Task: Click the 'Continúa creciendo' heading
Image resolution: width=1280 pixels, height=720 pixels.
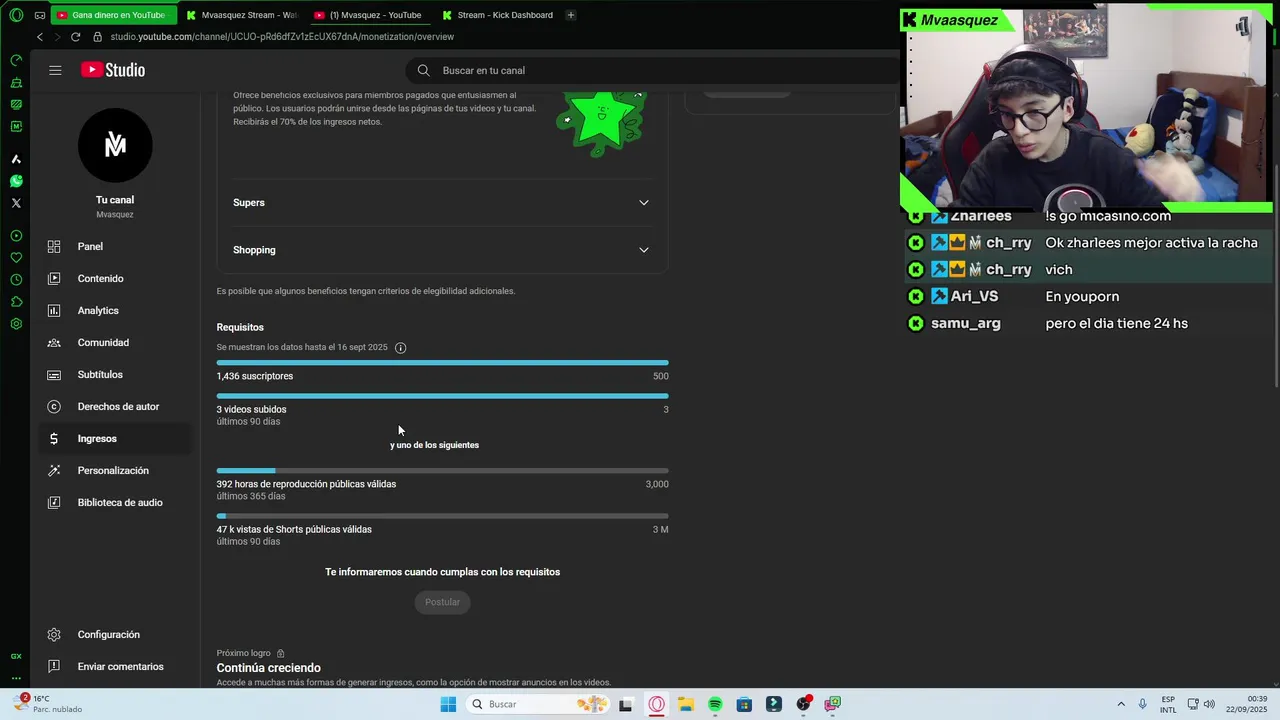Action: [x=269, y=668]
